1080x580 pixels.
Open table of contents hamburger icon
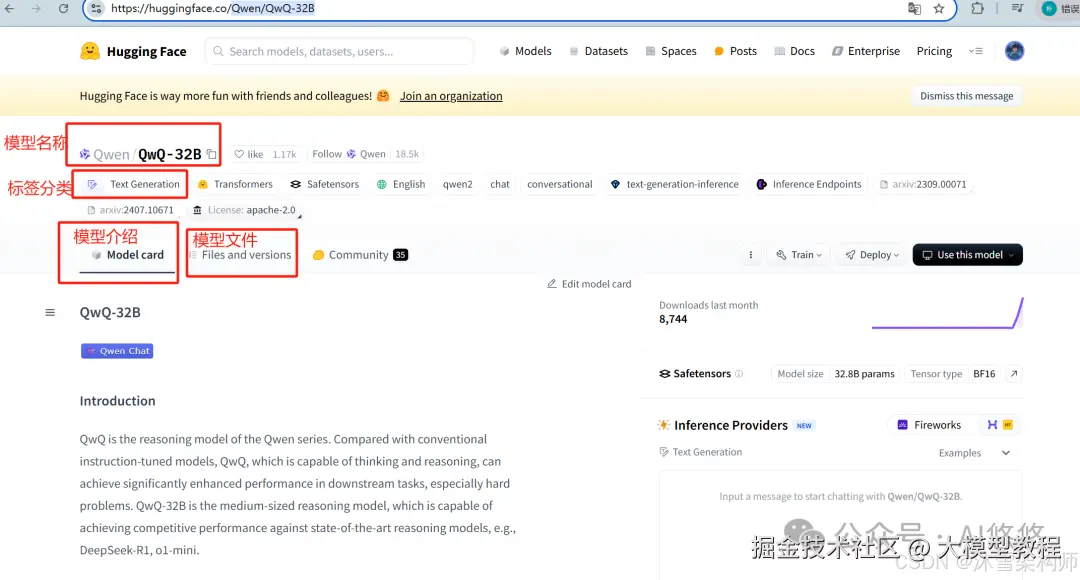coord(50,312)
